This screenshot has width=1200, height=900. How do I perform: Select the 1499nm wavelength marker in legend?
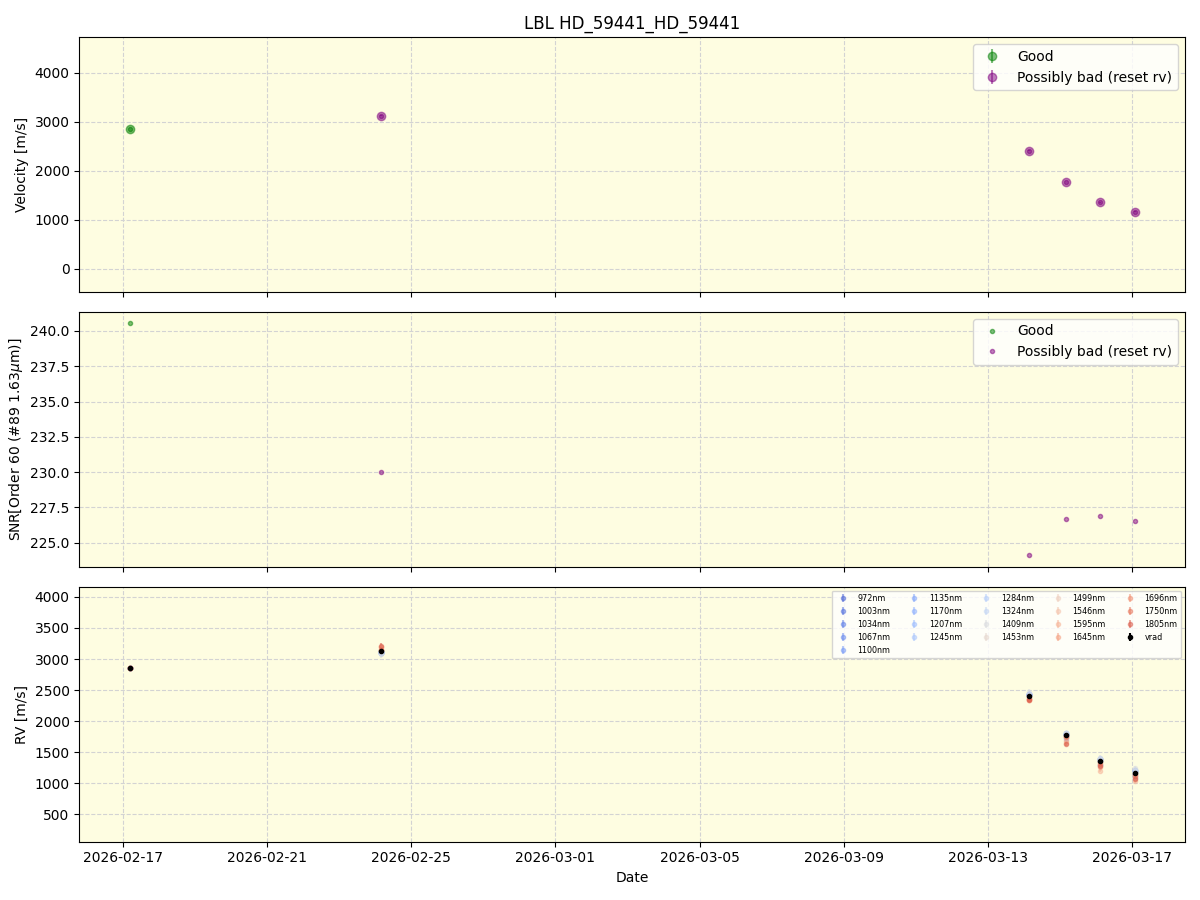1057,598
